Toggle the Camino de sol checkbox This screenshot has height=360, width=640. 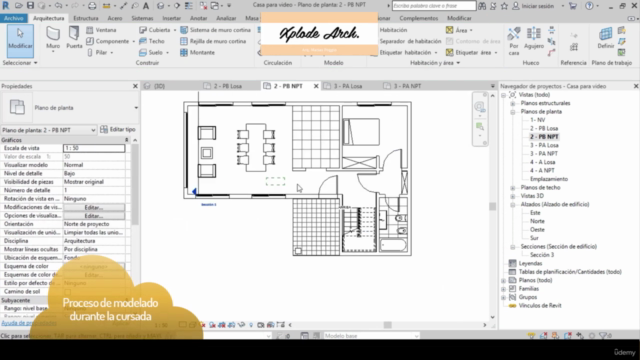[x=67, y=291]
